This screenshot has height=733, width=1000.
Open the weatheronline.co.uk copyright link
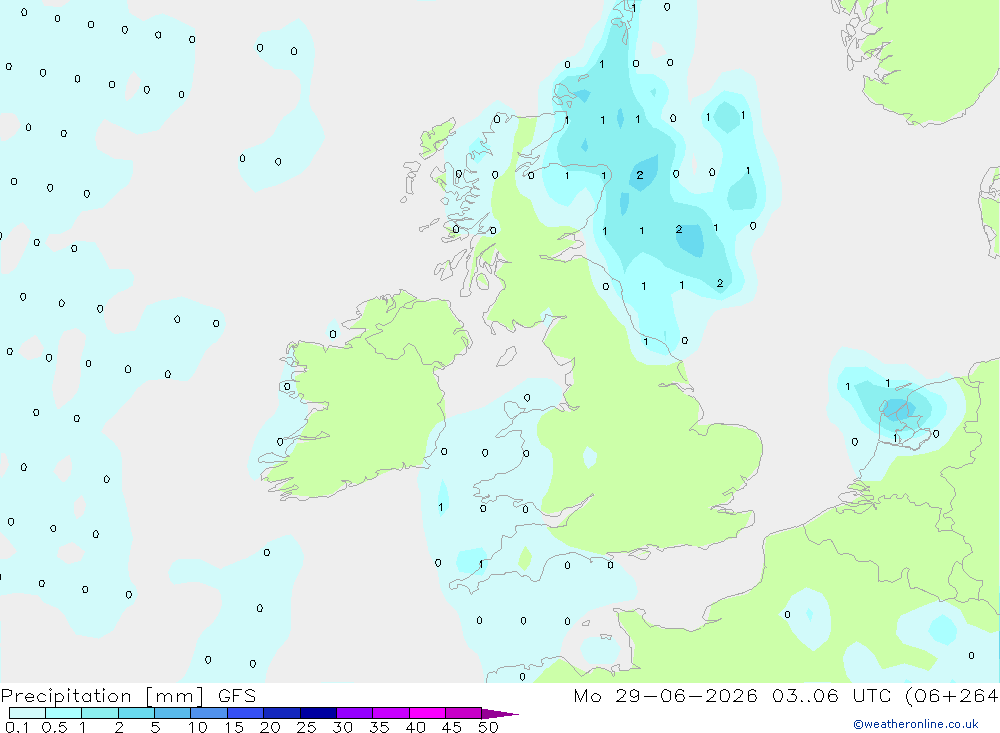point(916,724)
